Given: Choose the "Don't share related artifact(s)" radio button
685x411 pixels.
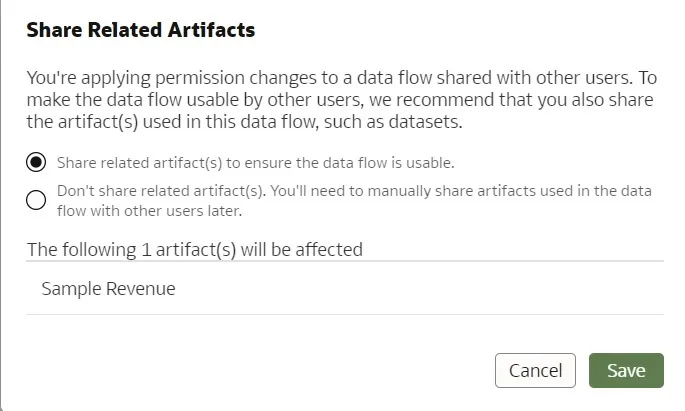Looking at the screenshot, I should pyautogui.click(x=36, y=200).
